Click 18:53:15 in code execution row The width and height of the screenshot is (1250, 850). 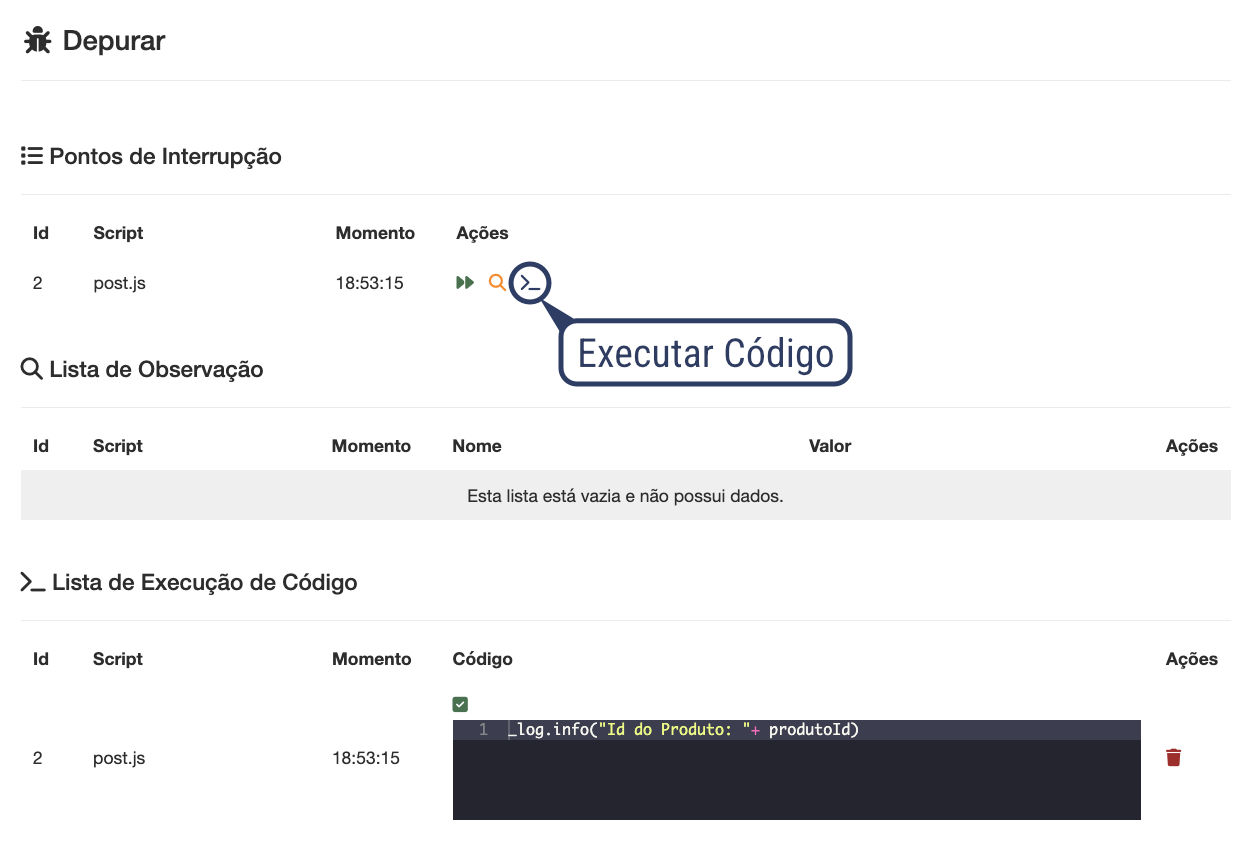[x=366, y=758]
